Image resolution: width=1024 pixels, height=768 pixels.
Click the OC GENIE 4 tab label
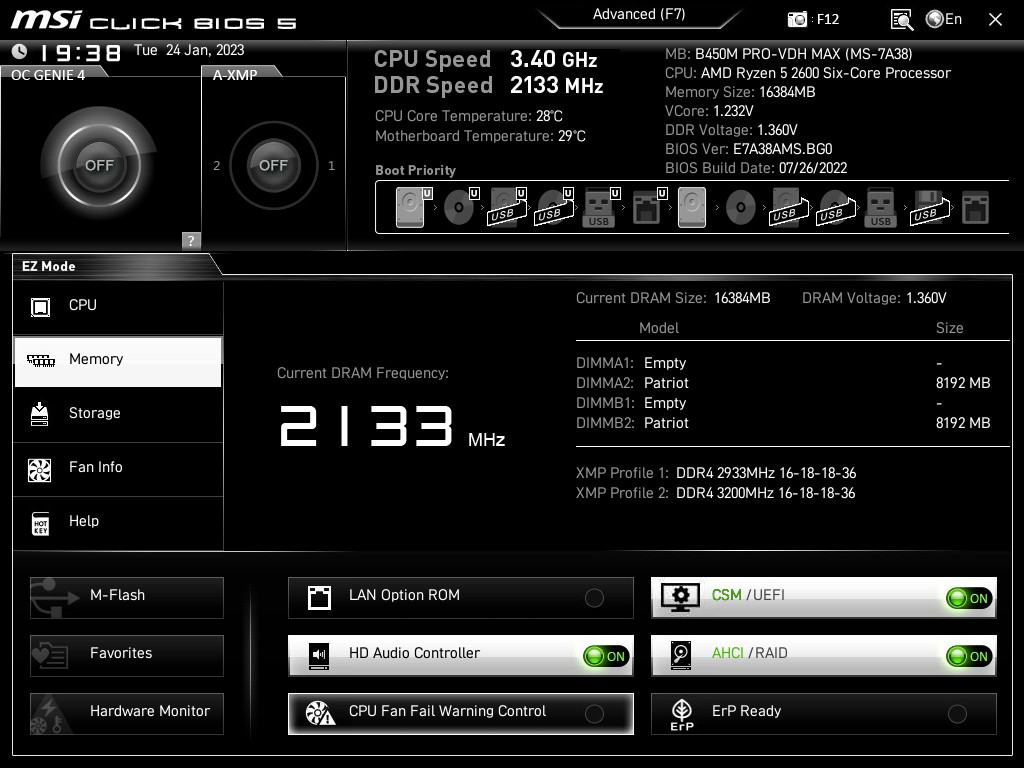click(48, 75)
